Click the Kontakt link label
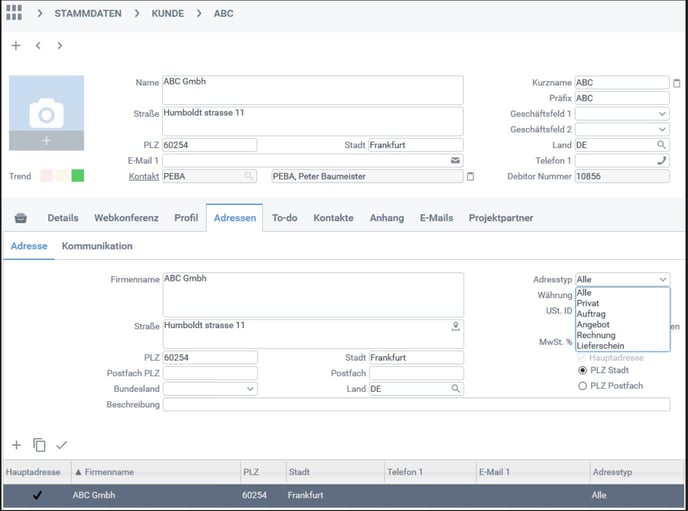This screenshot has width=688, height=511. pos(144,176)
